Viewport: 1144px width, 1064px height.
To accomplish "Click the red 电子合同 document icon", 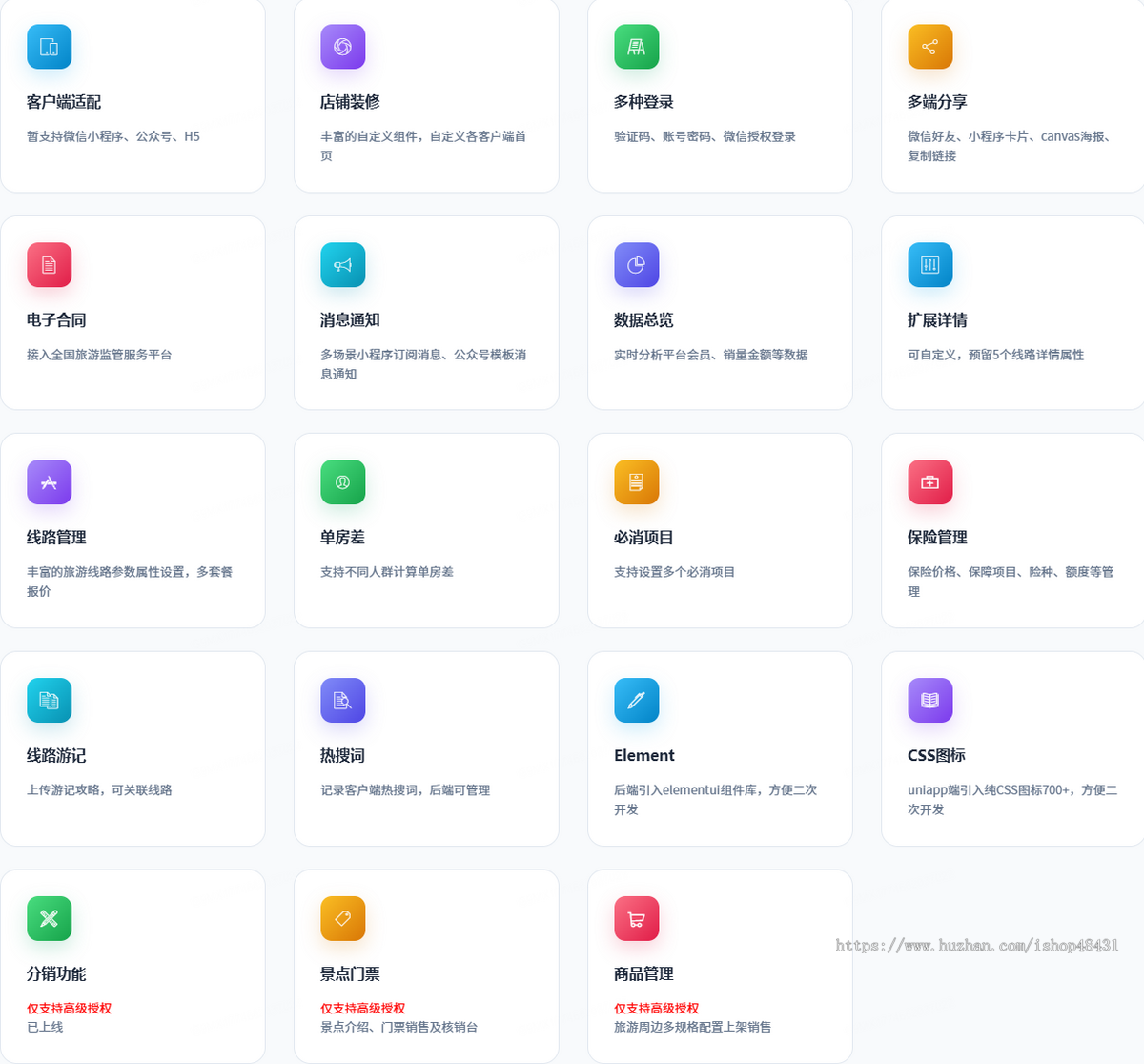I will [x=50, y=265].
